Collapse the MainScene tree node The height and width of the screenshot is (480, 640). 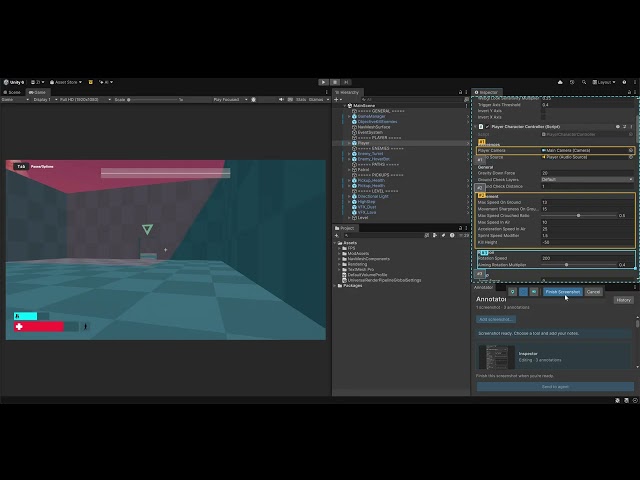click(x=344, y=106)
